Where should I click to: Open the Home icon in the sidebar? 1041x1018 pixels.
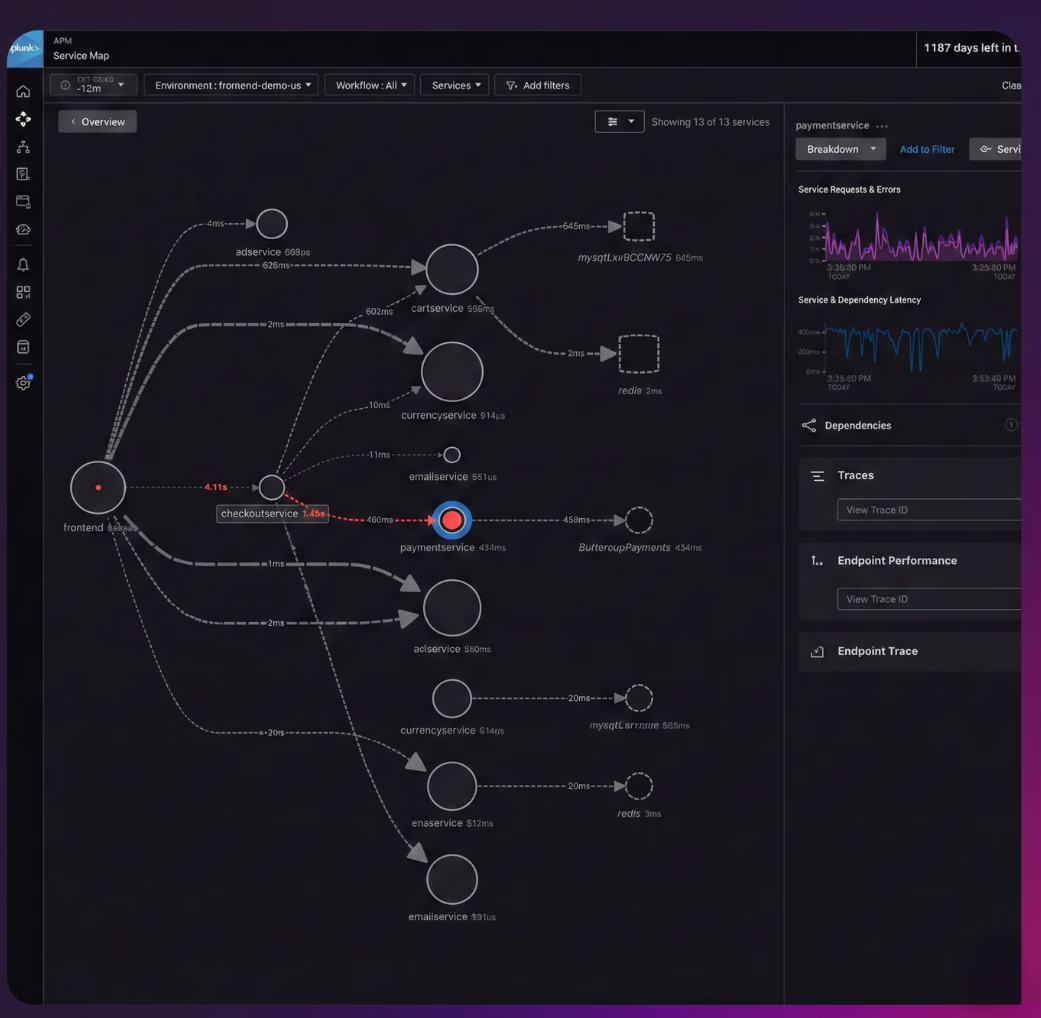point(23,91)
